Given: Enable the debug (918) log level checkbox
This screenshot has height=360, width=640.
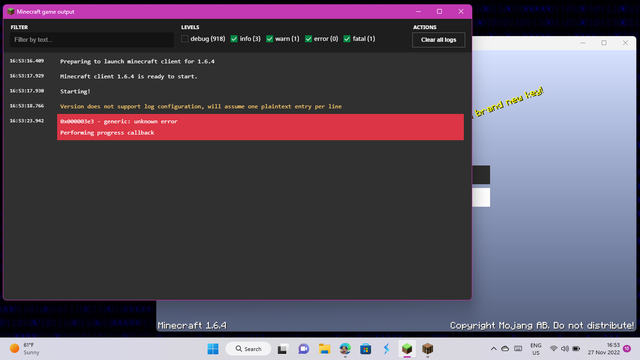Looking at the screenshot, I should click(185, 39).
